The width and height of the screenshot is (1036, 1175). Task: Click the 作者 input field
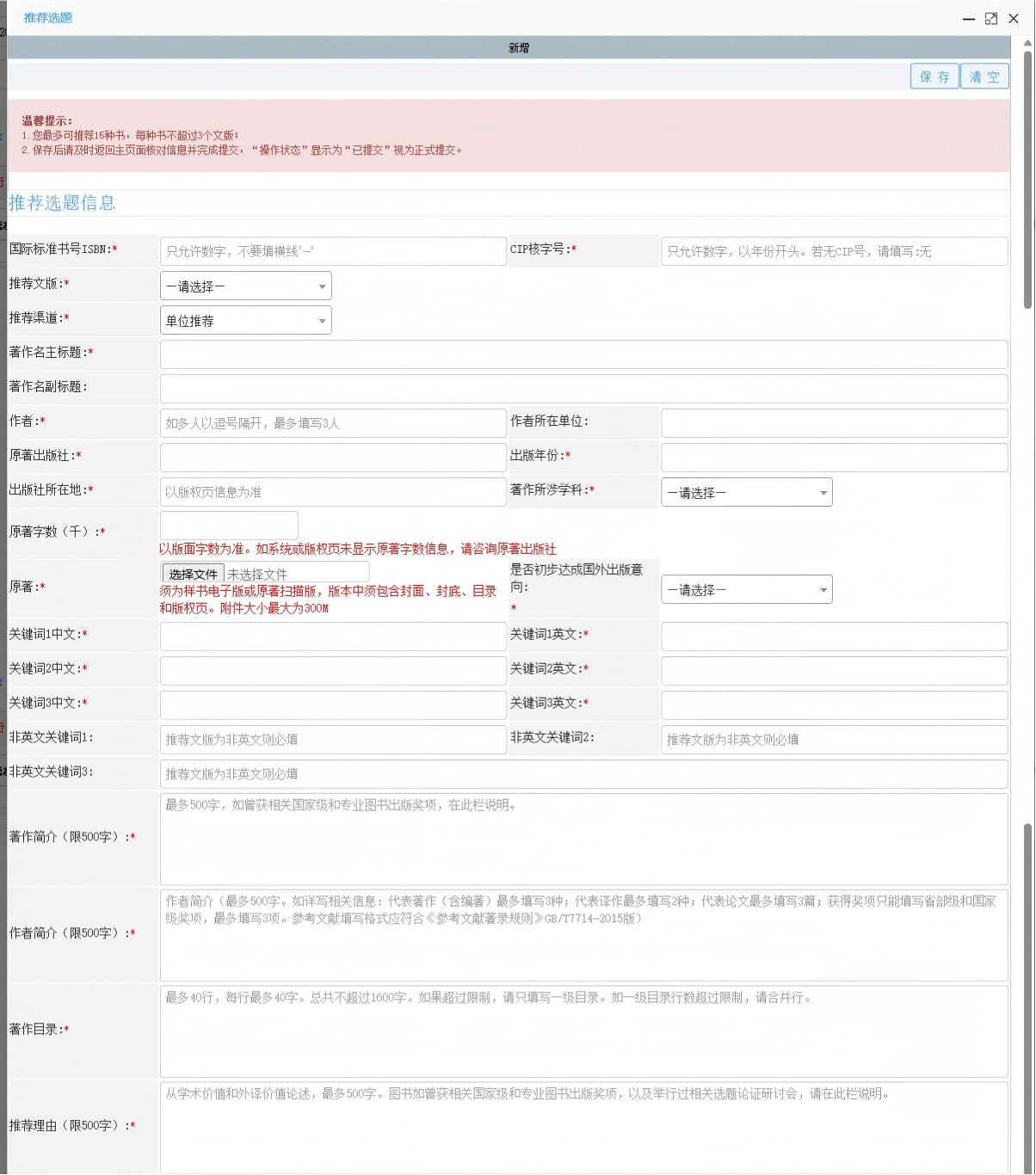[333, 423]
